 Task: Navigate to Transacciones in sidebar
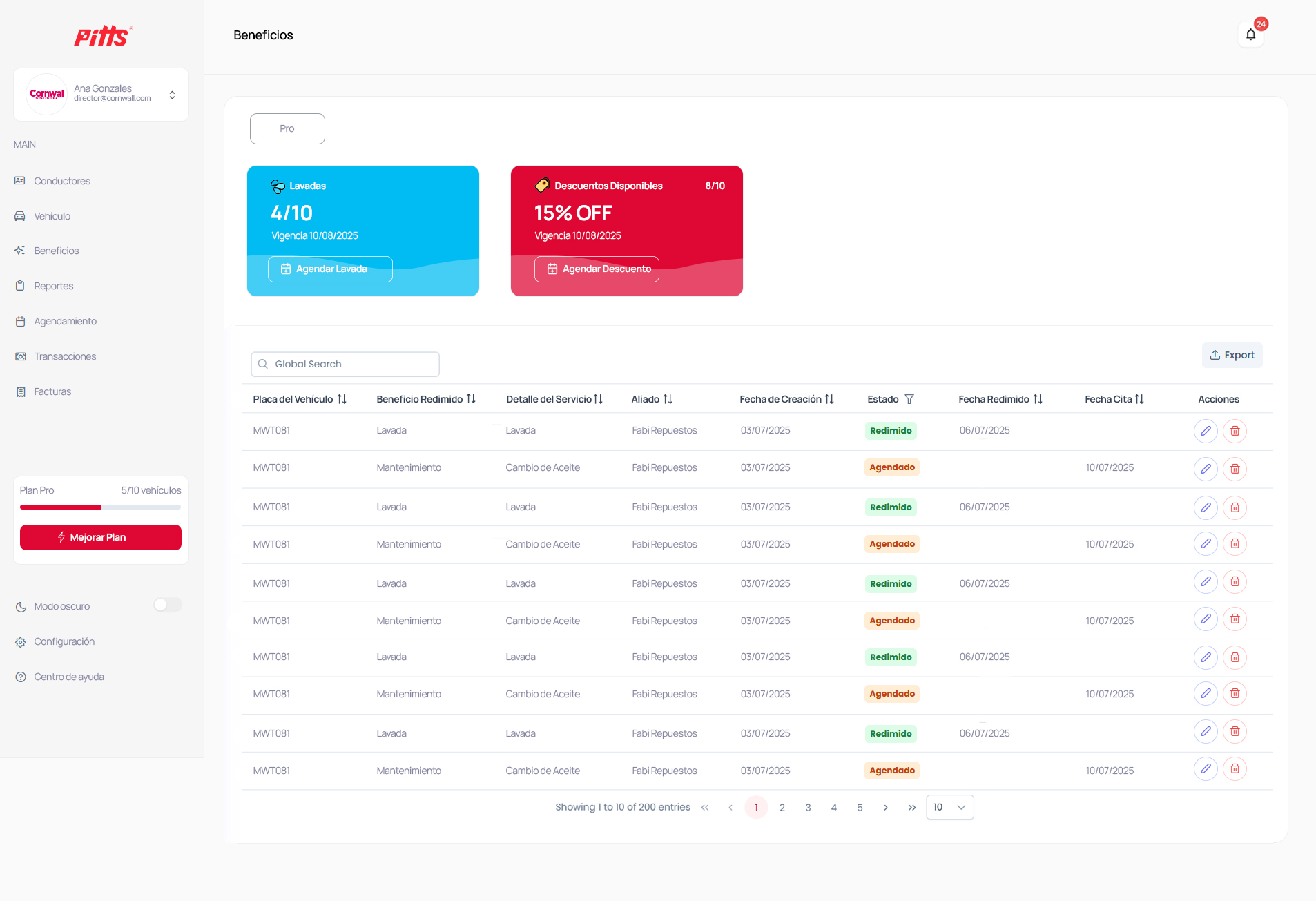click(65, 356)
